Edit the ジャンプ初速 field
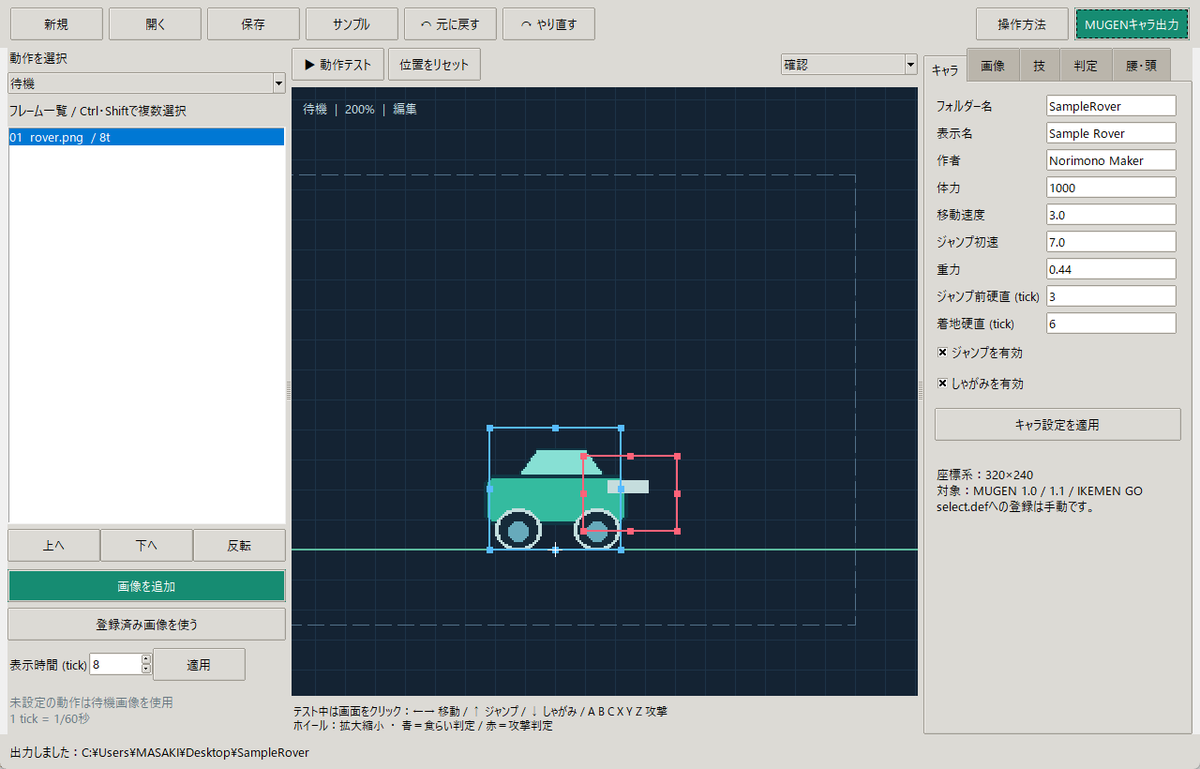1200x769 pixels. click(x=1110, y=242)
